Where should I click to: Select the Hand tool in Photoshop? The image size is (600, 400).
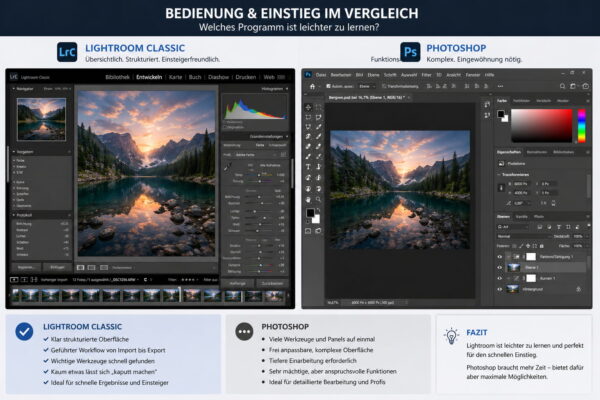pyautogui.click(x=308, y=199)
